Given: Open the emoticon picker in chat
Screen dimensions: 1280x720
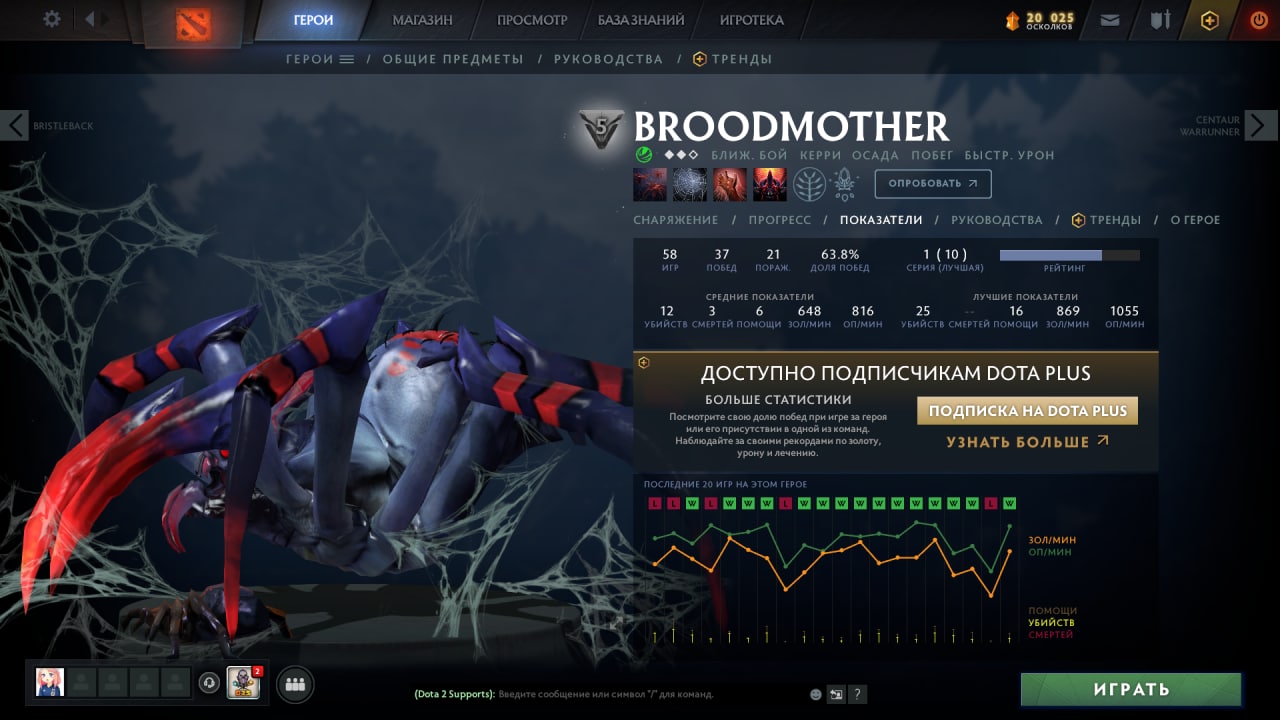Looking at the screenshot, I should pyautogui.click(x=816, y=694).
